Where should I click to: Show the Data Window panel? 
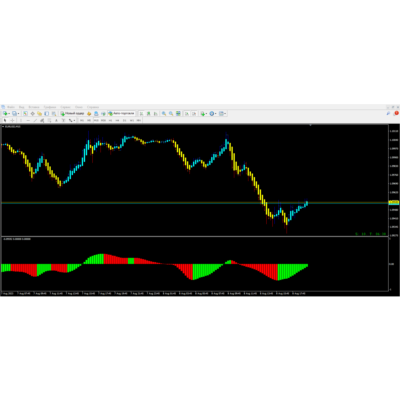coord(32,114)
